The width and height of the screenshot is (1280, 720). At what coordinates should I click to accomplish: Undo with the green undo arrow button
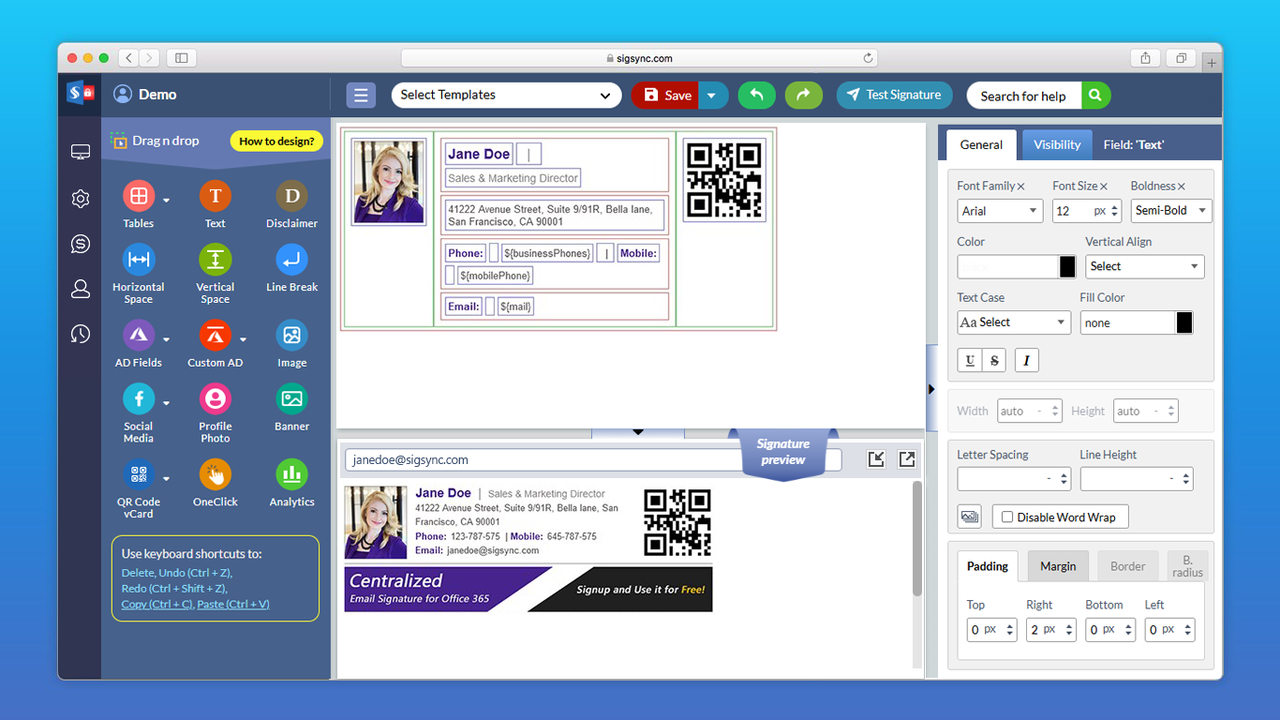[757, 95]
